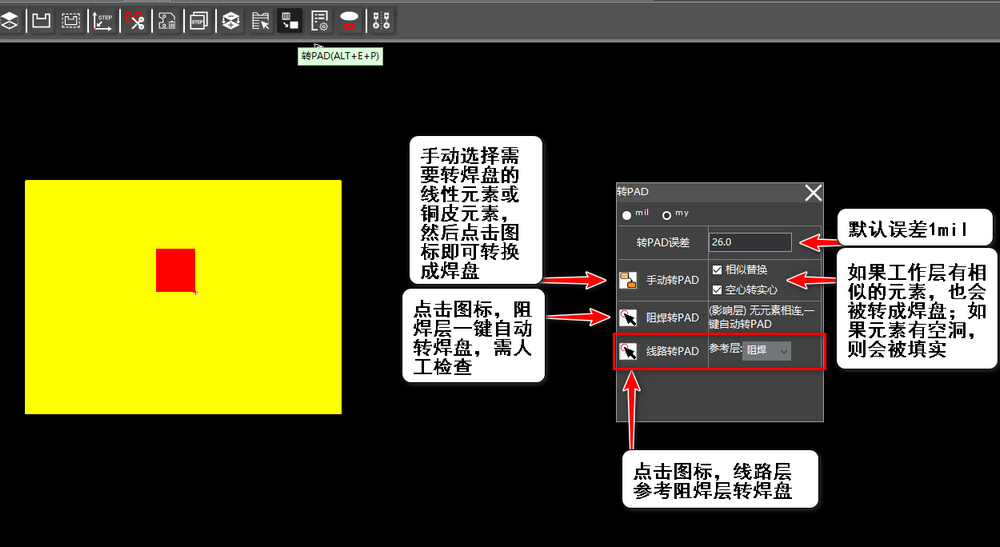Click the stacked layers icon at toolbar start
Screen dimensions: 1000x547
click(x=9, y=21)
